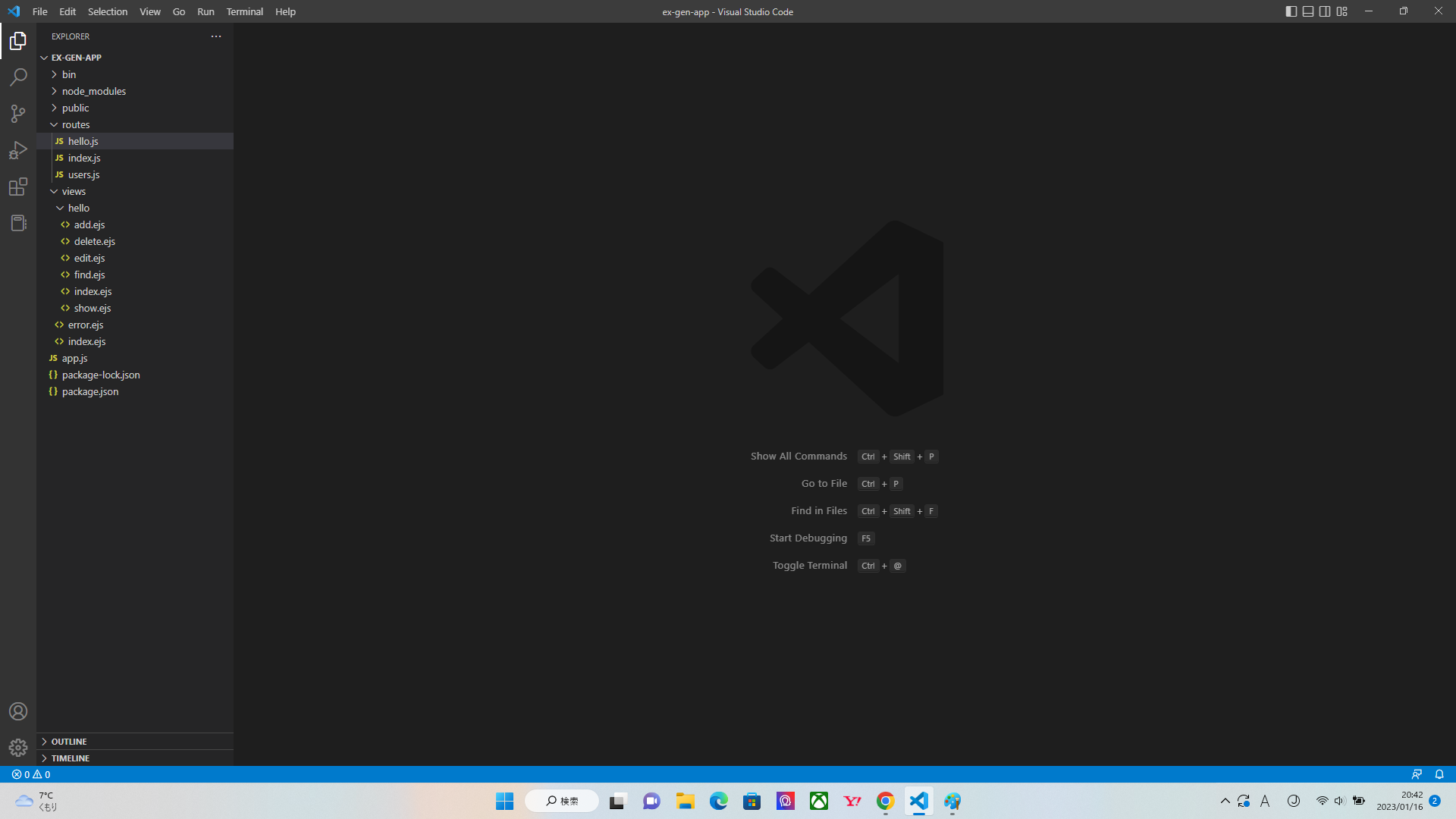Click the Chrome icon in Windows taskbar
The height and width of the screenshot is (819, 1456).
tap(885, 801)
